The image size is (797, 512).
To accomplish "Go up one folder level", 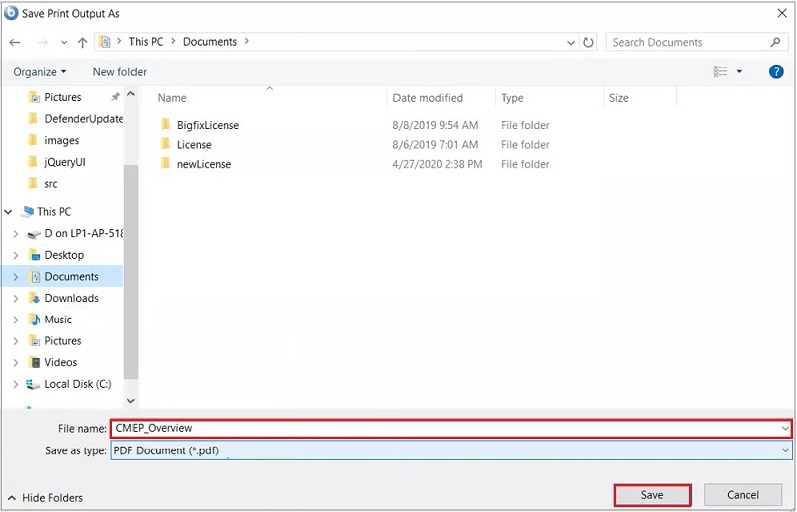I will (x=82, y=43).
